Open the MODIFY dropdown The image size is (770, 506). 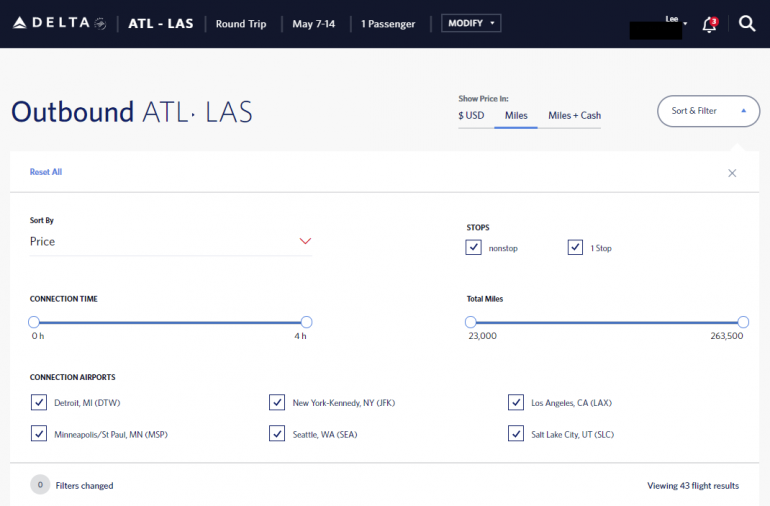[471, 23]
